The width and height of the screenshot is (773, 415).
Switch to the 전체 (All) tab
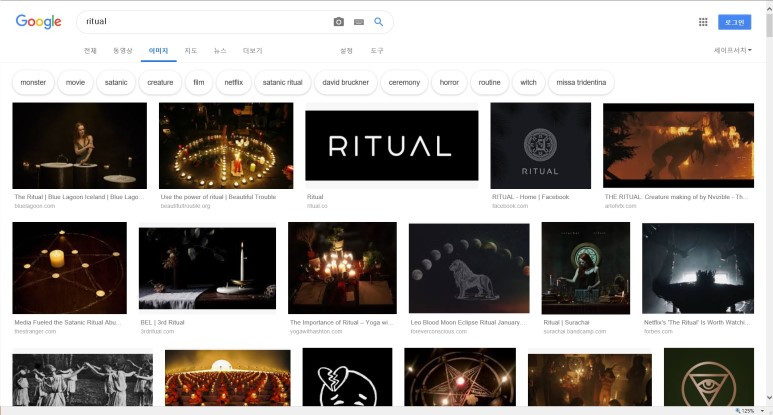[90, 51]
